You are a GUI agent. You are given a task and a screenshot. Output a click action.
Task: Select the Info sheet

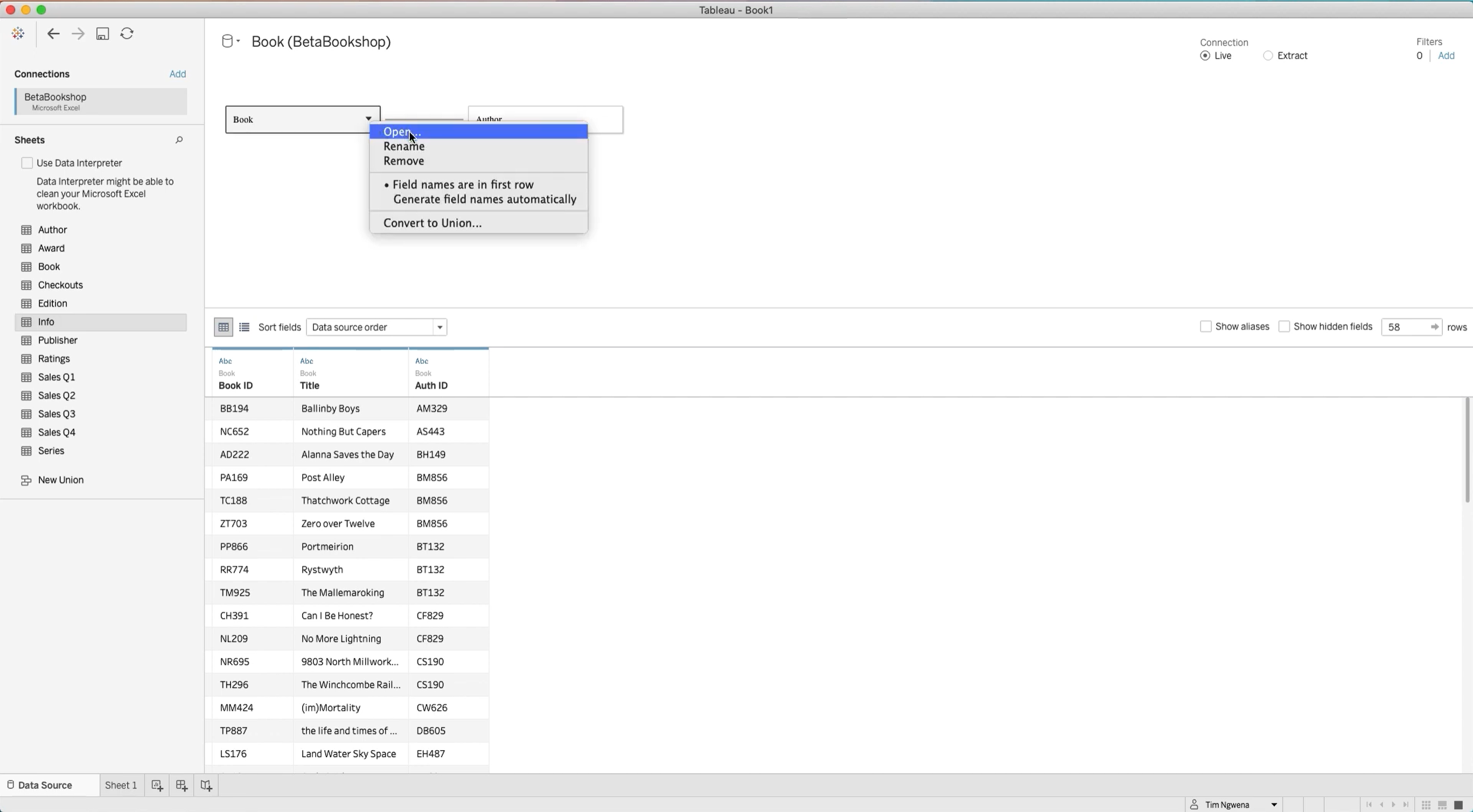pos(101,322)
